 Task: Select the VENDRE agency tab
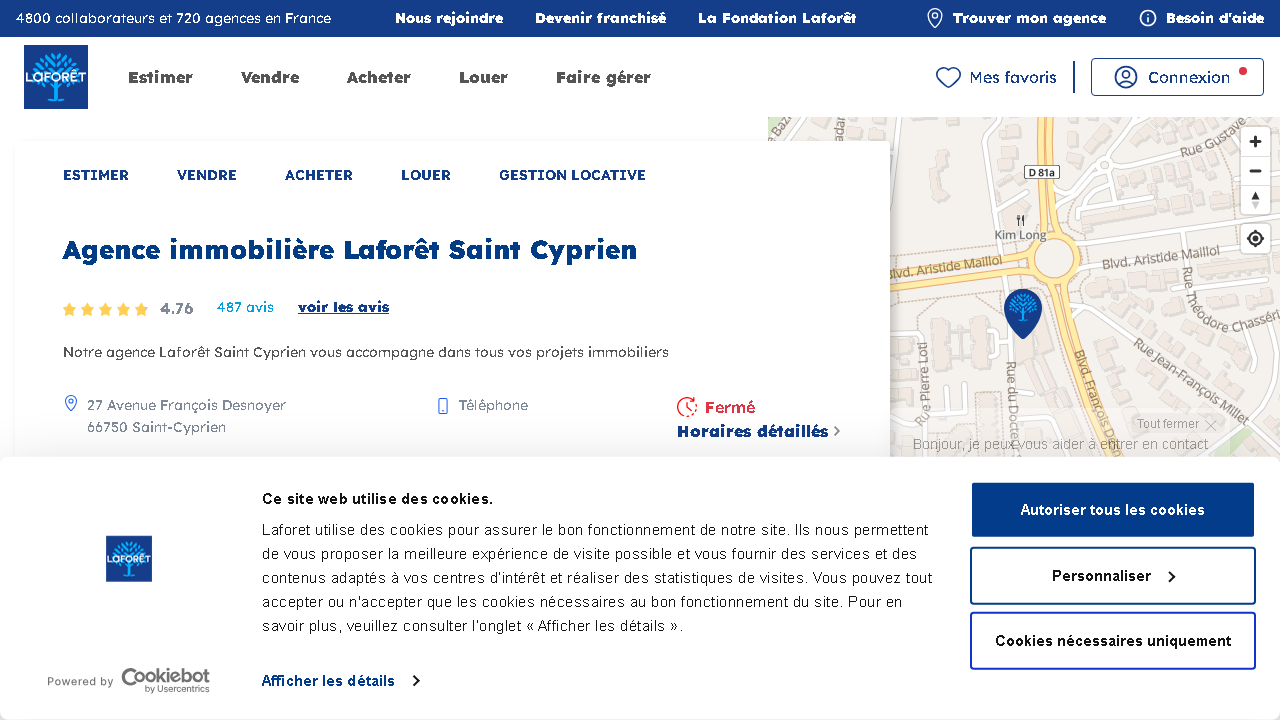tap(207, 175)
